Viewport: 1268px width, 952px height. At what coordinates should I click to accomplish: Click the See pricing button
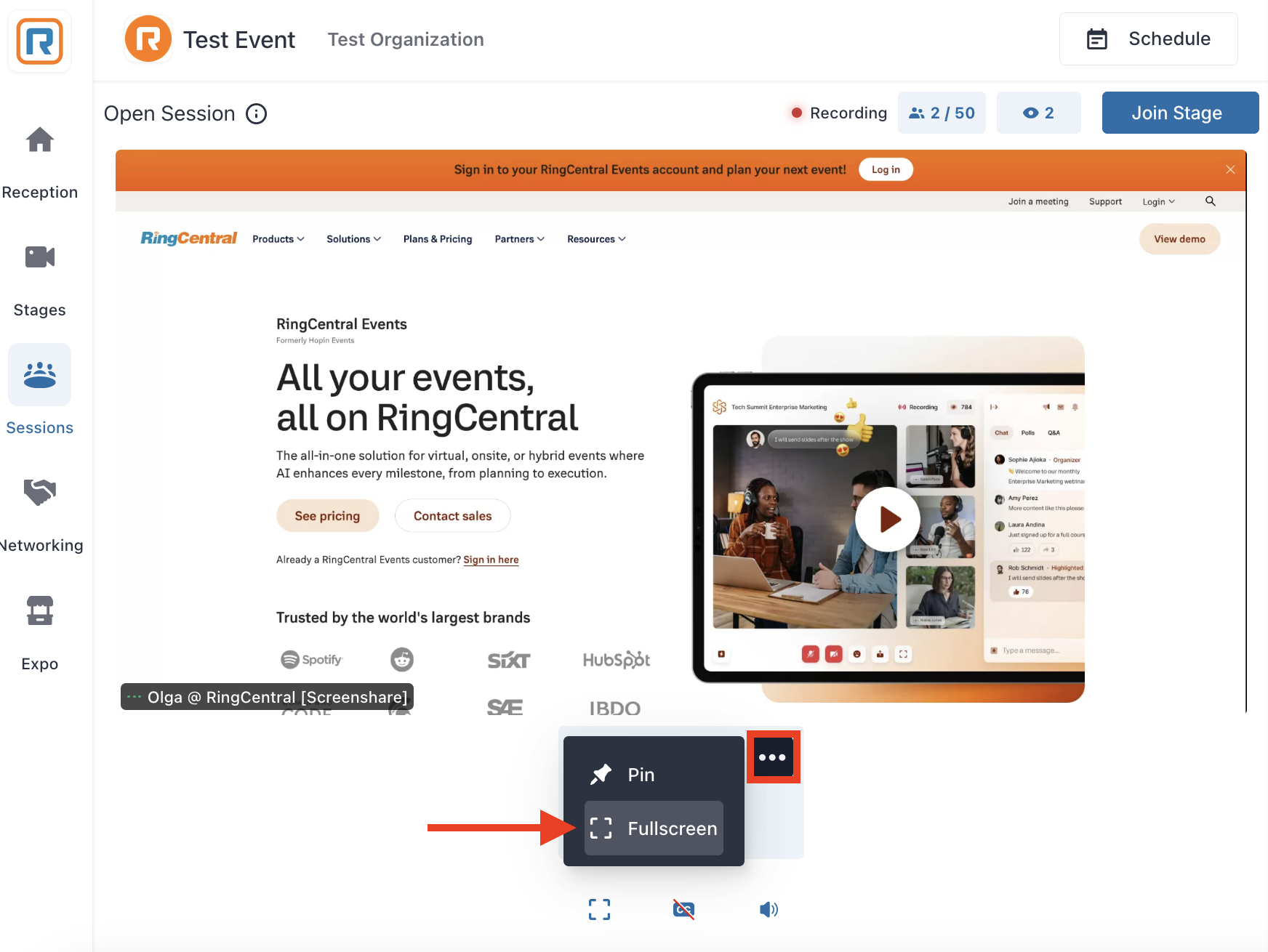click(x=327, y=516)
